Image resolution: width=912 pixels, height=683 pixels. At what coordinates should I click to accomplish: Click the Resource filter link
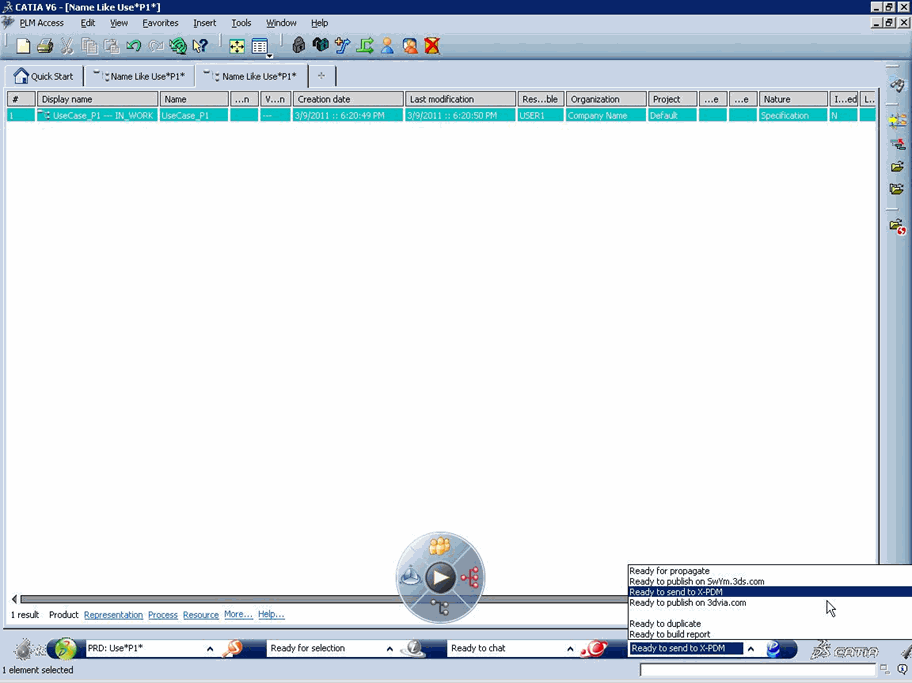pos(201,615)
